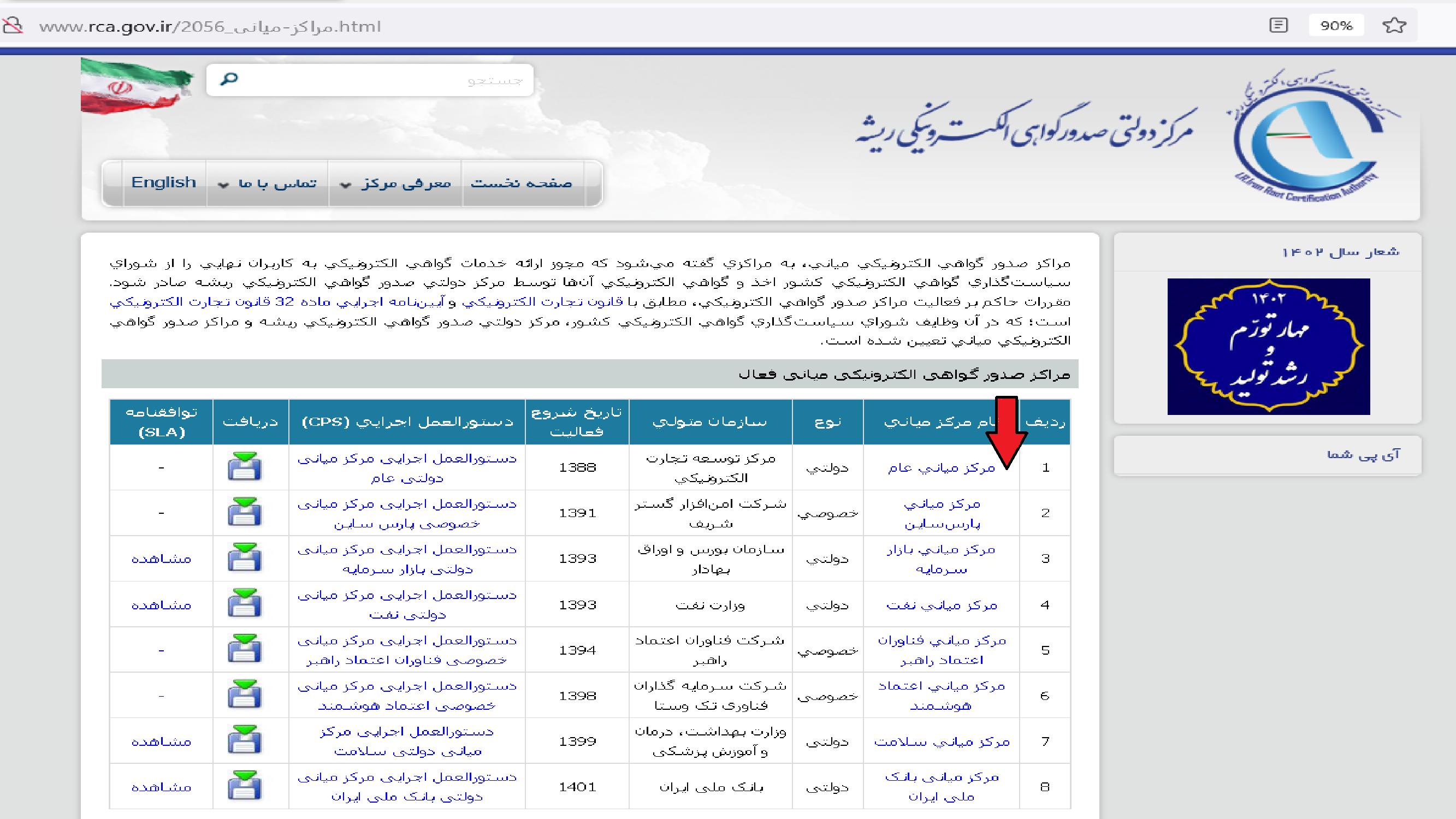1456x819 pixels.
Task: Download CPS icon for بازار سرمایه row
Action: tap(244, 558)
